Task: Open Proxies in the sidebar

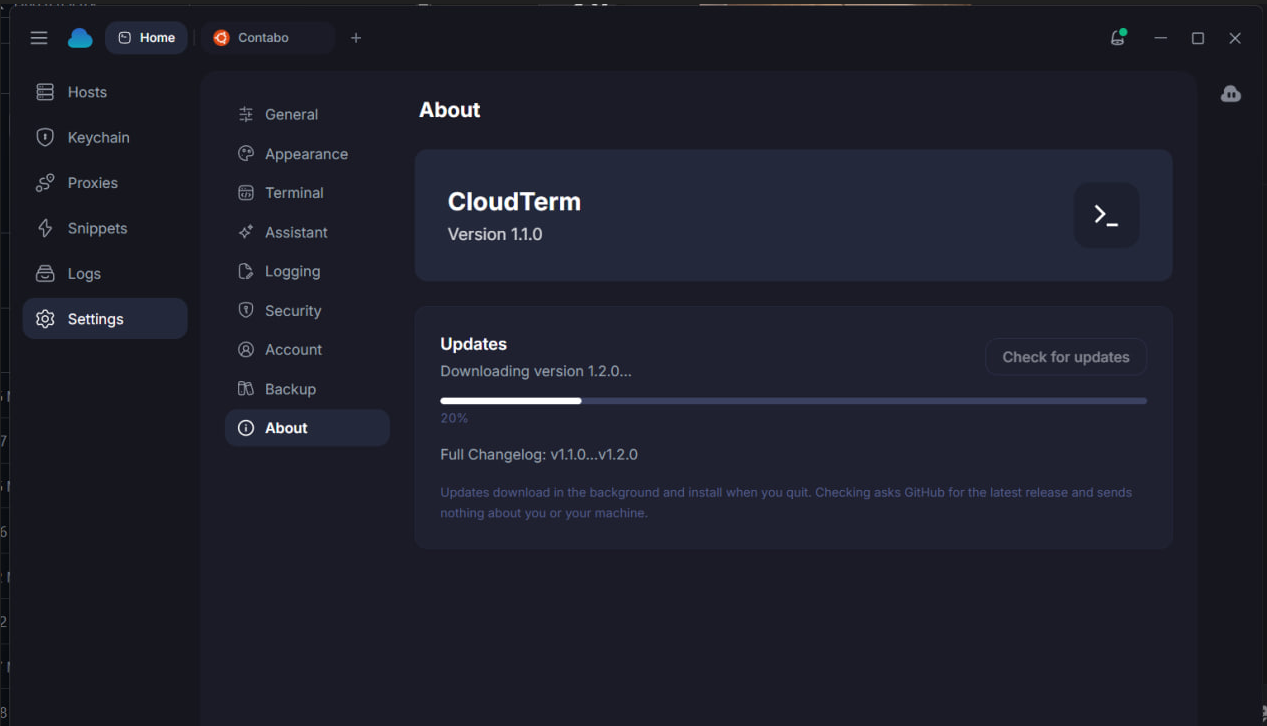Action: [105, 183]
